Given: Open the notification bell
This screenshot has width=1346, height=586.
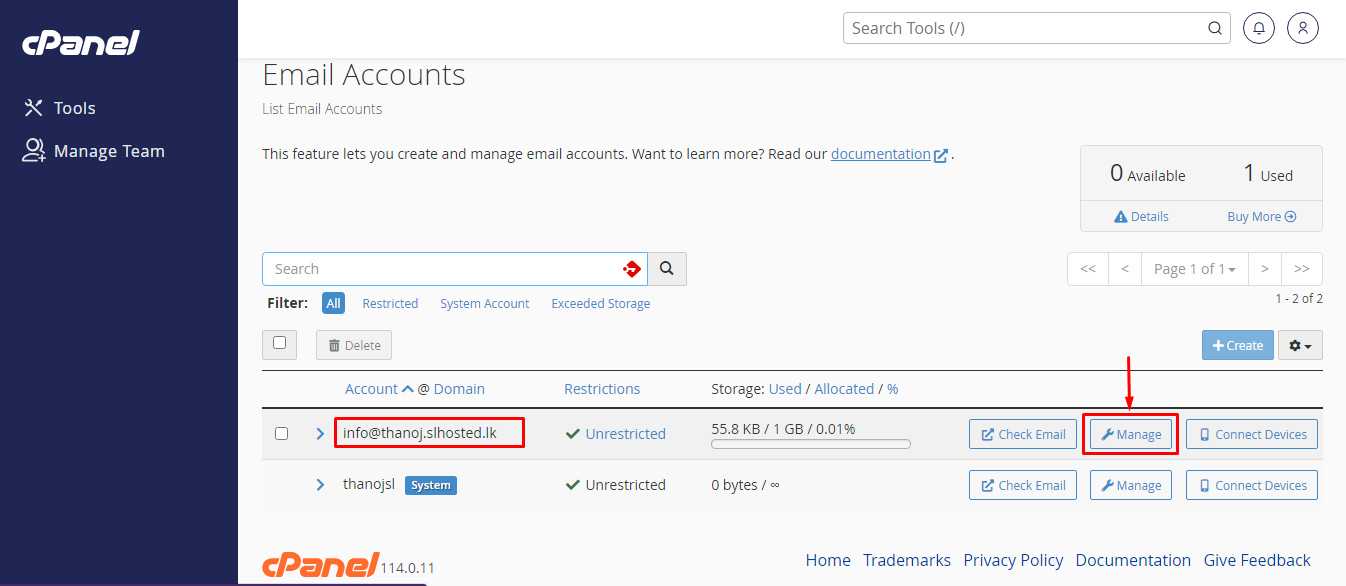Looking at the screenshot, I should [1258, 27].
